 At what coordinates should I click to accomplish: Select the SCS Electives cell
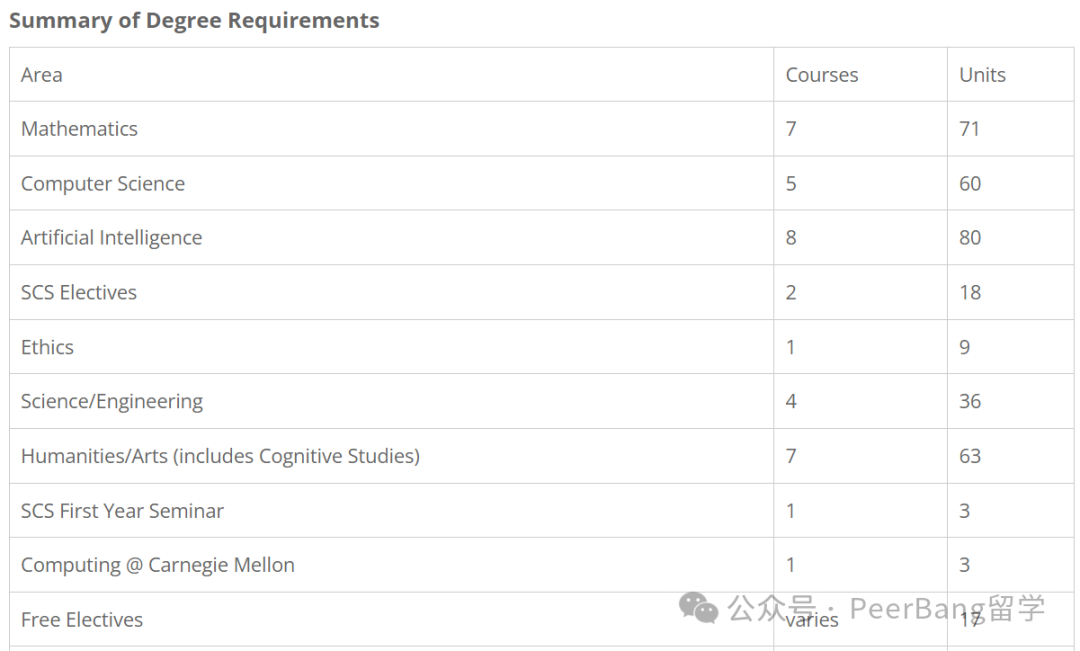(391, 292)
